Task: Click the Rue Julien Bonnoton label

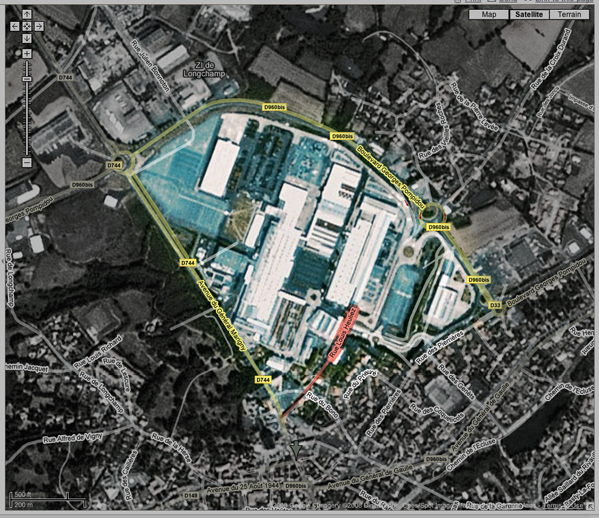Action: (x=150, y=65)
